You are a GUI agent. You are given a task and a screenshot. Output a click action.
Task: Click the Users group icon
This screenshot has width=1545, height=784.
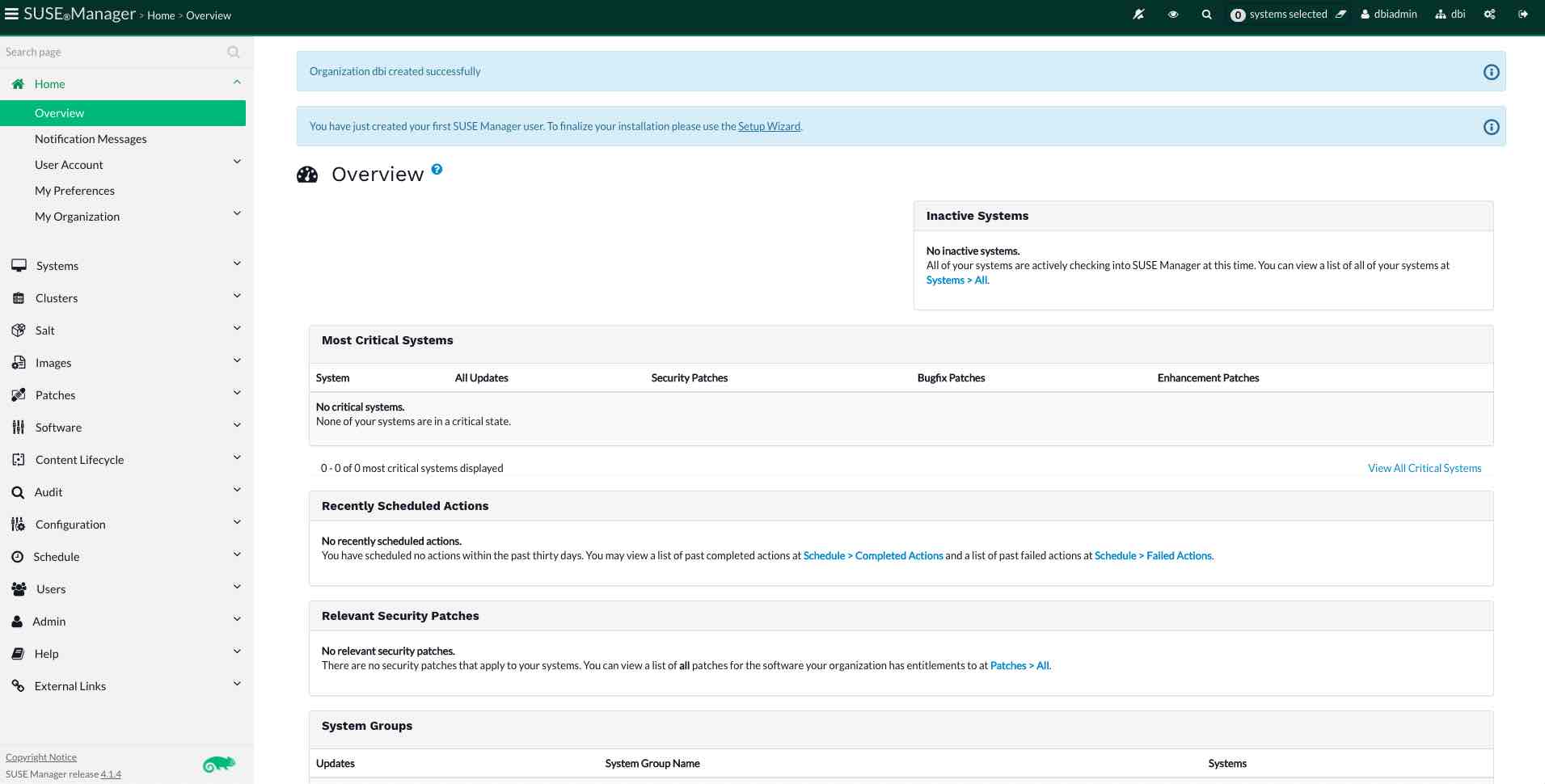[x=19, y=588]
